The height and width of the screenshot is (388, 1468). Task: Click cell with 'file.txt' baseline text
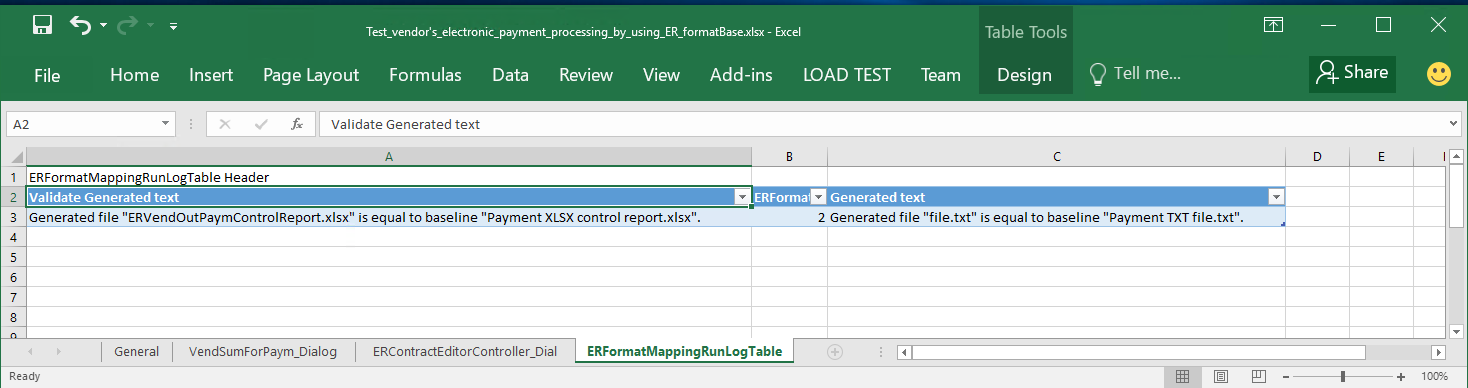pos(1056,217)
